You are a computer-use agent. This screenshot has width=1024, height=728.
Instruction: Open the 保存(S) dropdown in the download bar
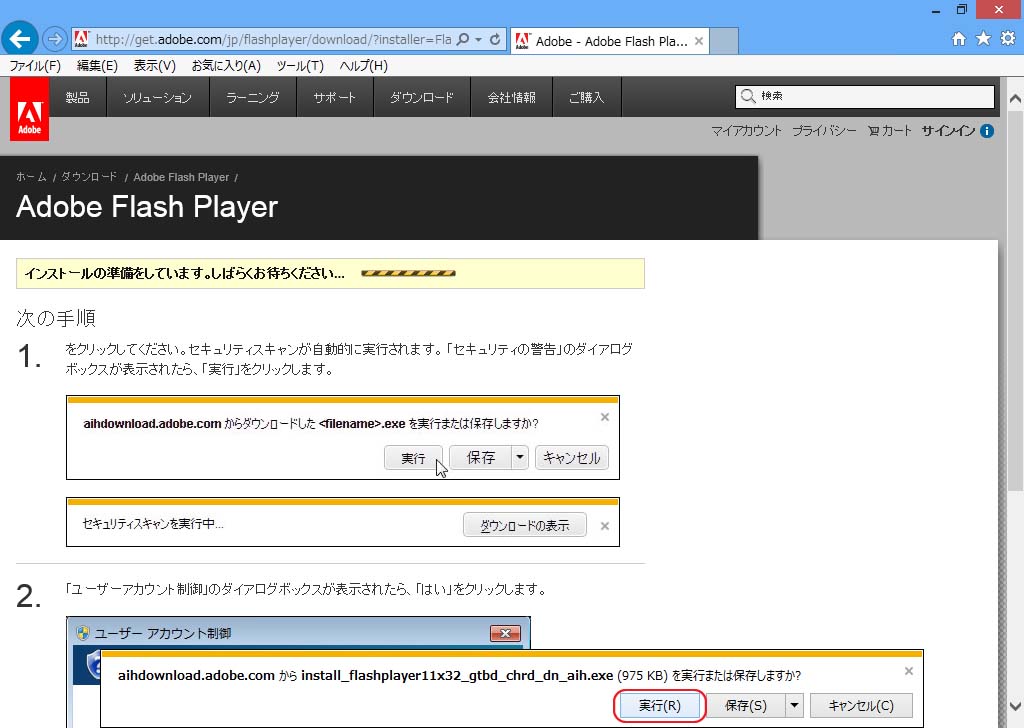click(x=793, y=704)
